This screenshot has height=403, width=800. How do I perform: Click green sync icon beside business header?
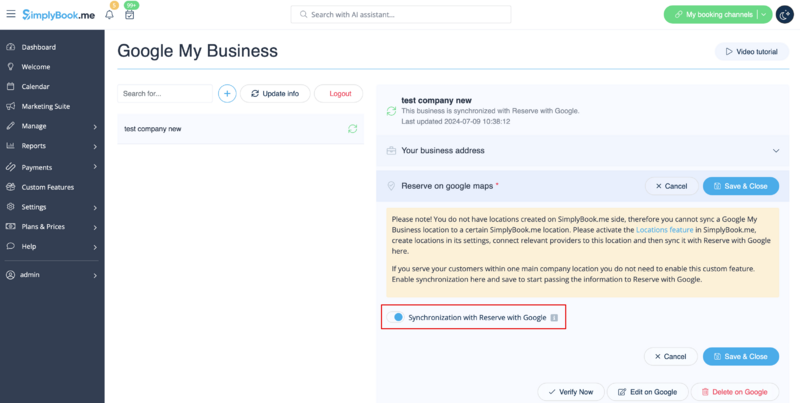pyautogui.click(x=391, y=111)
